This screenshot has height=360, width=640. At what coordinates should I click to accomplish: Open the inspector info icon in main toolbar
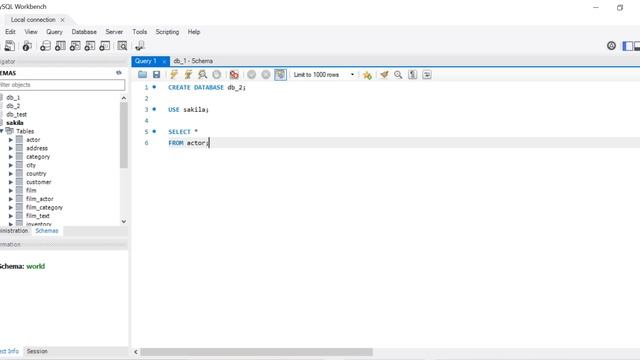[x=27, y=46]
